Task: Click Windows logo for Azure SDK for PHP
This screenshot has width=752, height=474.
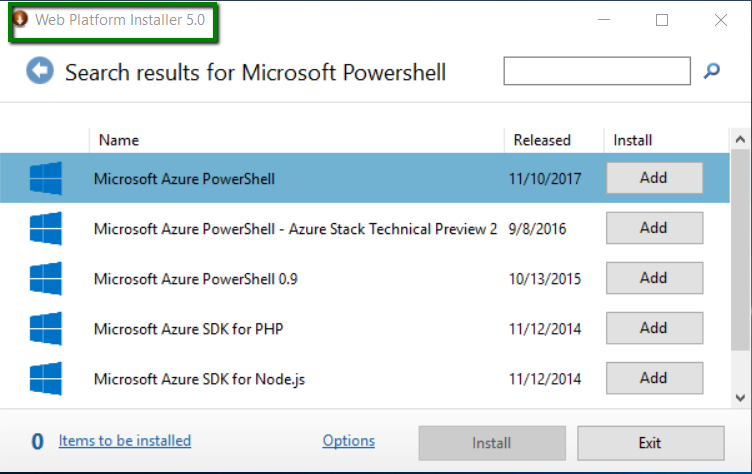Action: tap(46, 329)
